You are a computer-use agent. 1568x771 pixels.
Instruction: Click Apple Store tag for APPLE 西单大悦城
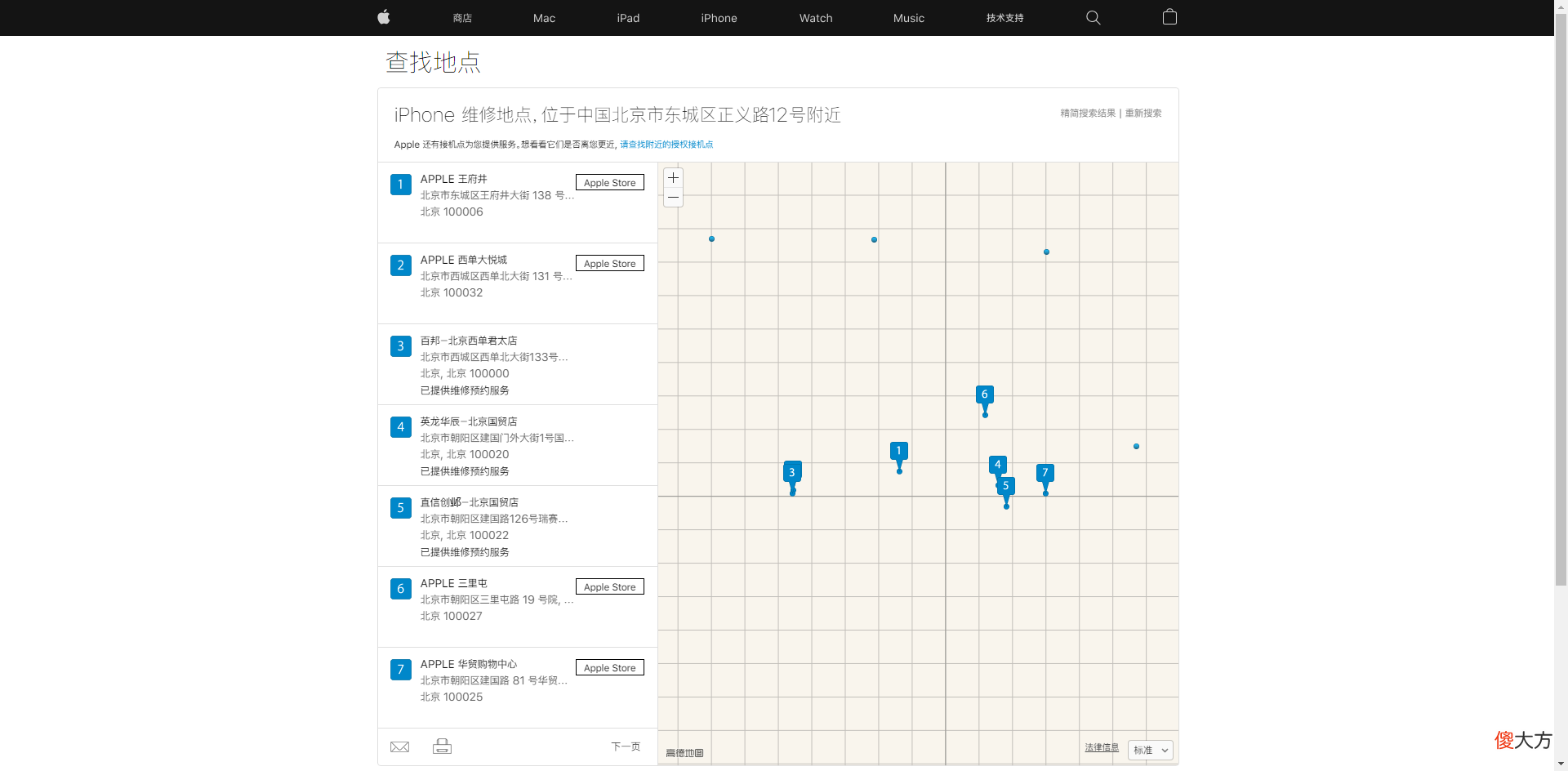610,264
